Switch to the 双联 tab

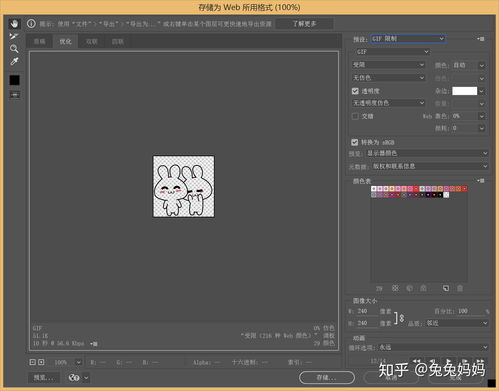pyautogui.click(x=91, y=41)
